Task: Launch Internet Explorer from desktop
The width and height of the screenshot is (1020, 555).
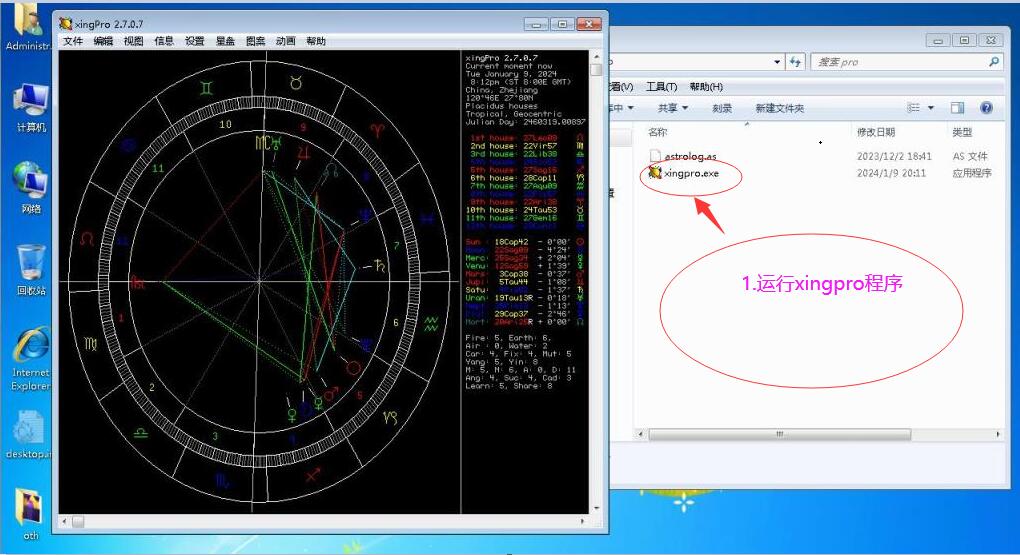Action: click(31, 359)
